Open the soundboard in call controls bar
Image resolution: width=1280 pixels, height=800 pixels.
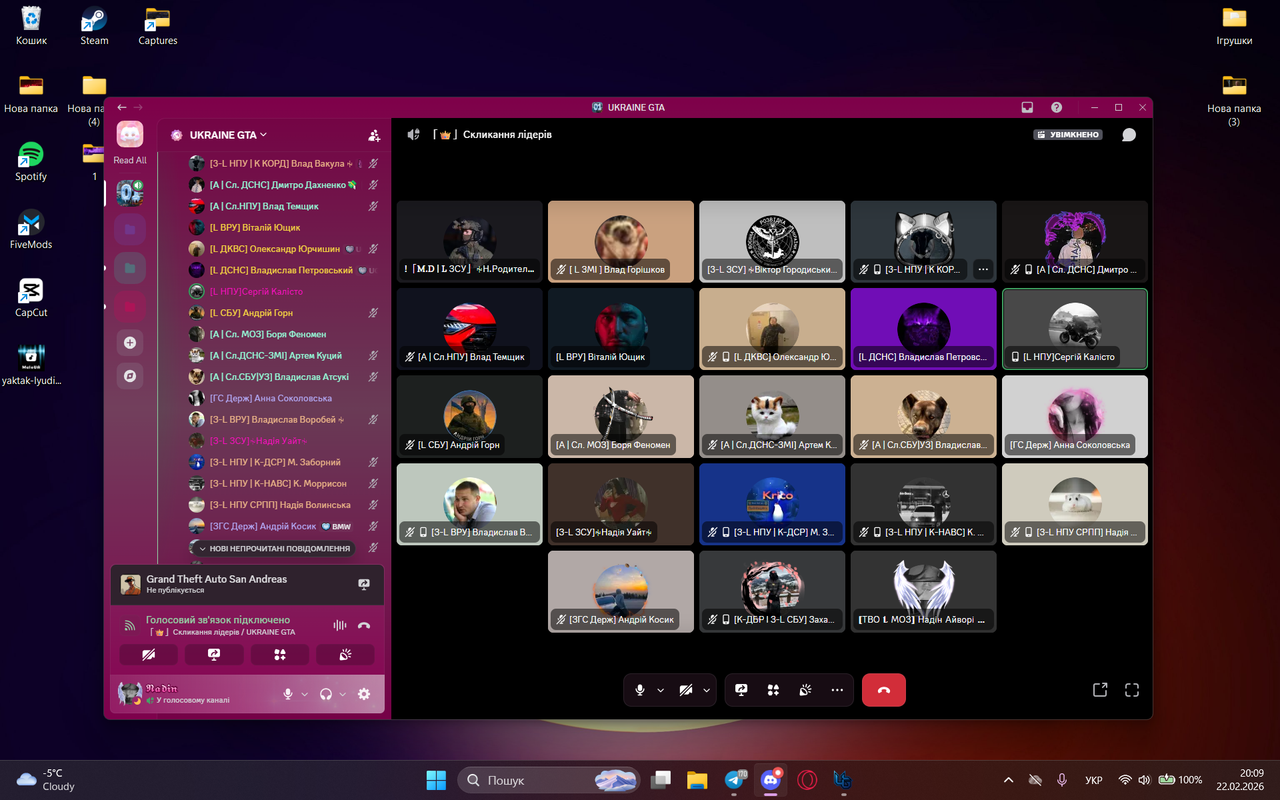pyautogui.click(x=805, y=690)
